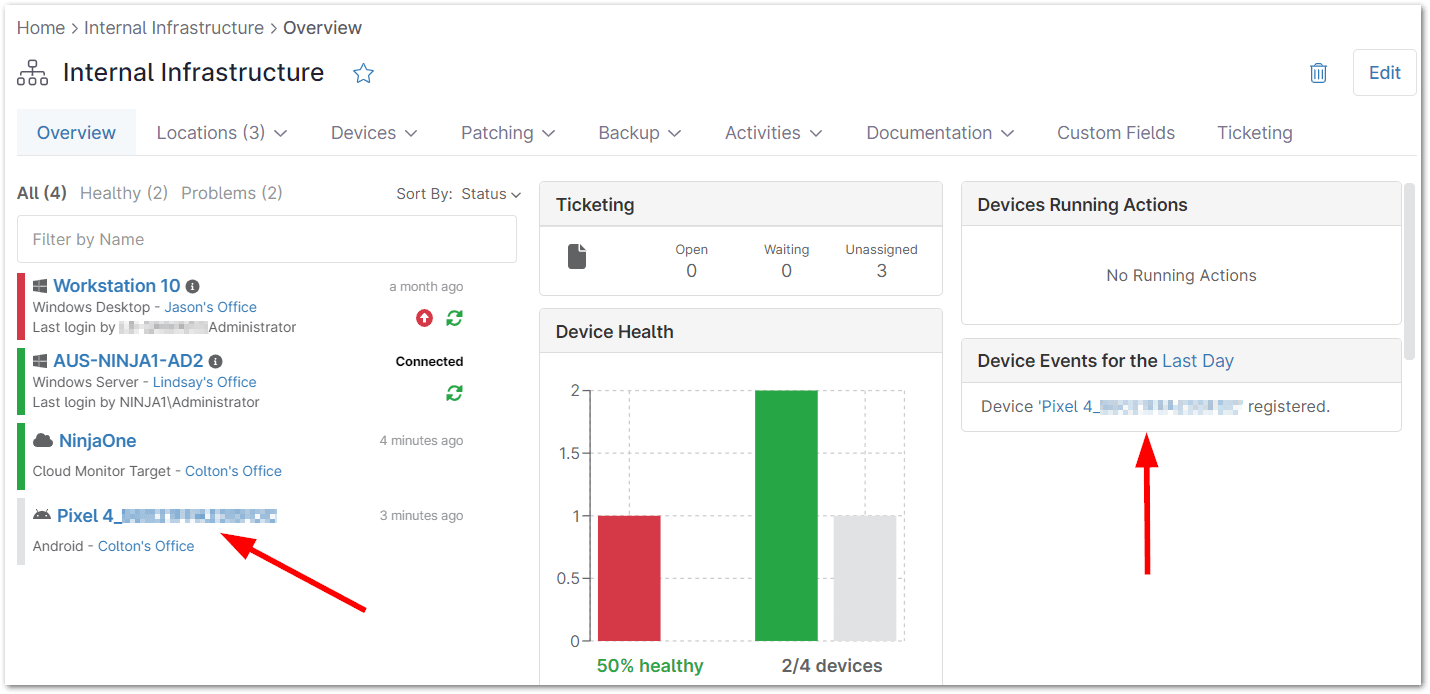The width and height of the screenshot is (1430, 694).
Task: Click the Edit button
Action: (1384, 72)
